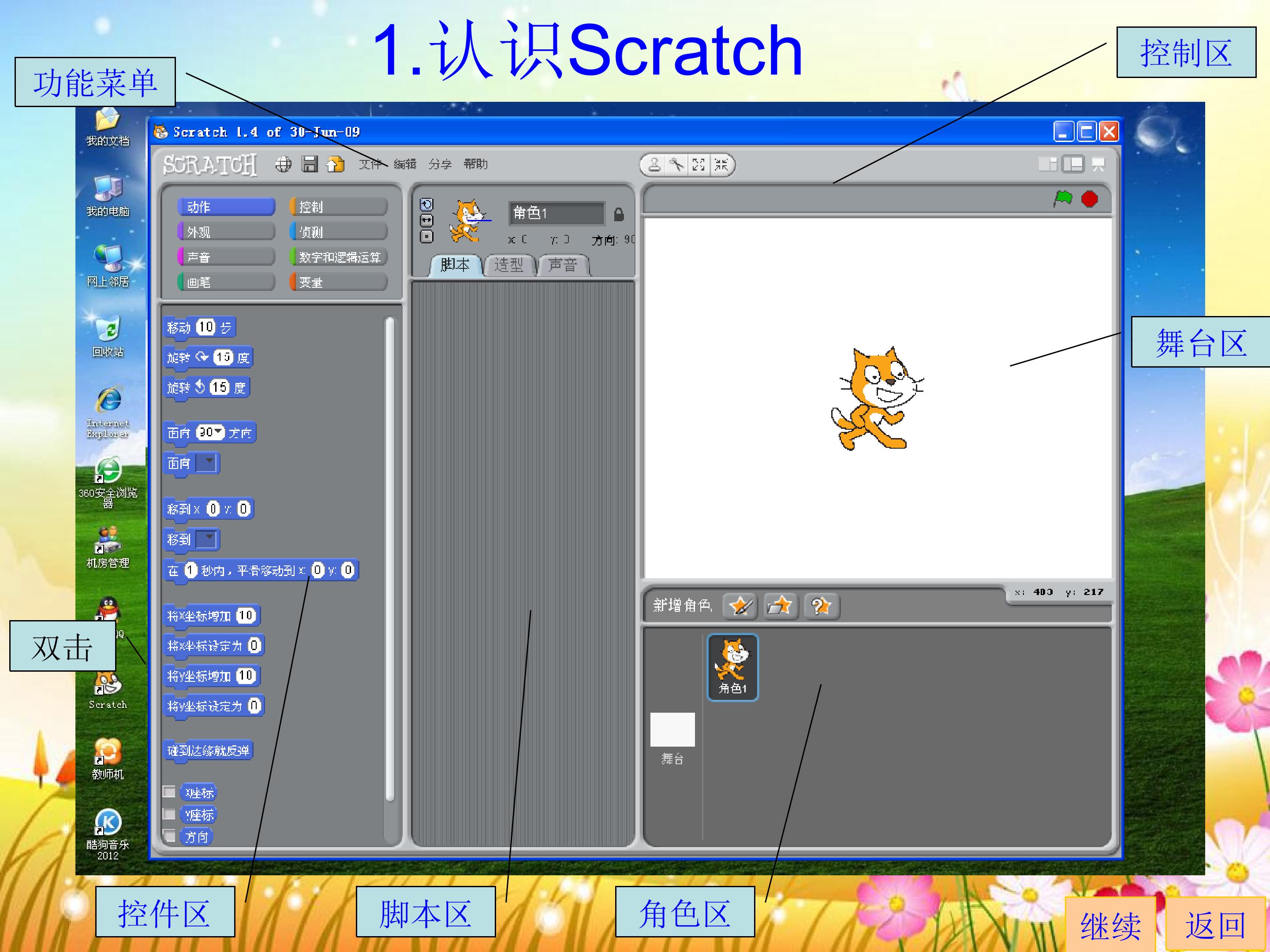The height and width of the screenshot is (952, 1270).
Task: Select the 数字和逻辑运算 block category
Action: point(338,257)
